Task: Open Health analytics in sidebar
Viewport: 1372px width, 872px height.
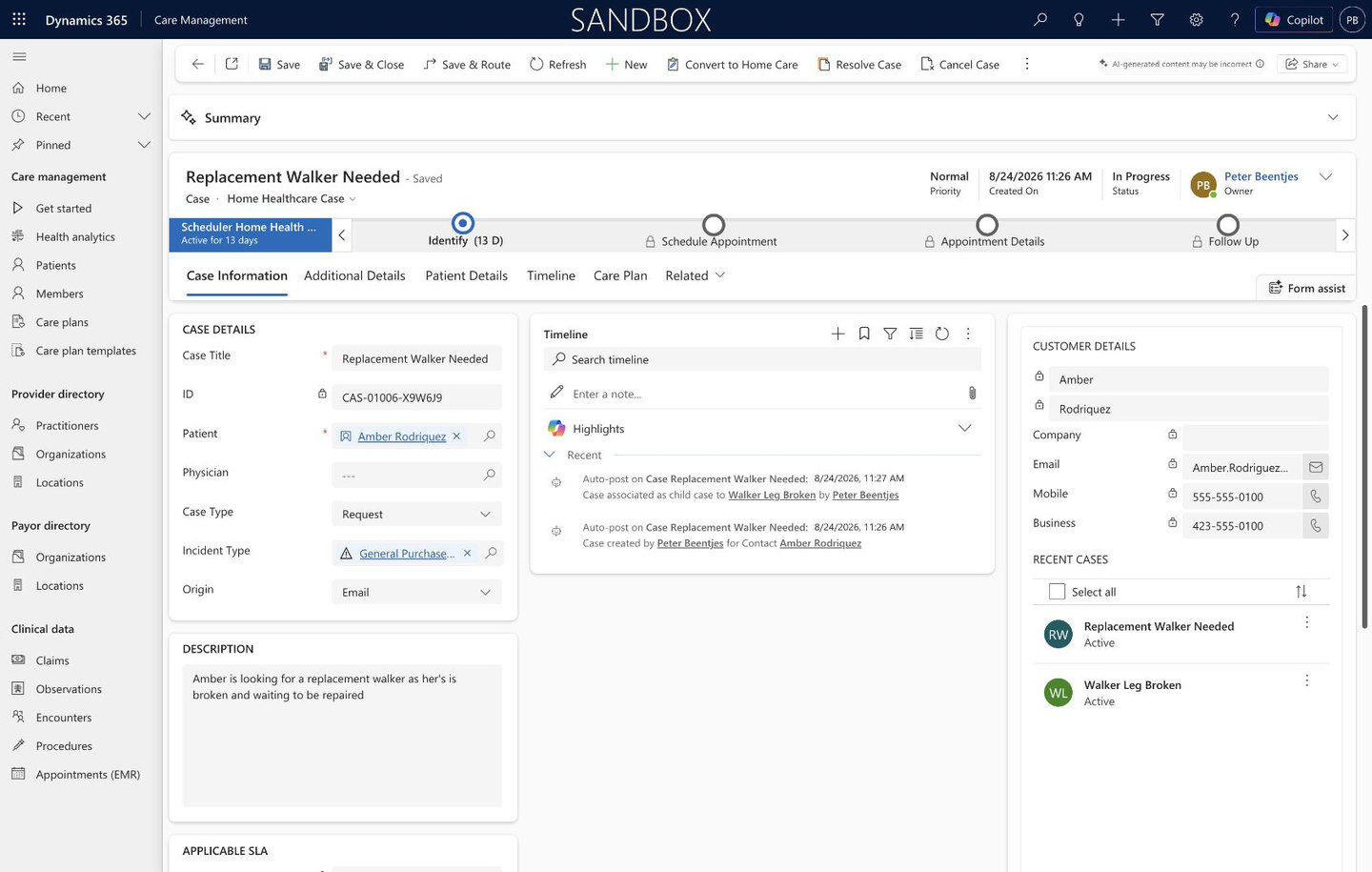Action: point(75,236)
